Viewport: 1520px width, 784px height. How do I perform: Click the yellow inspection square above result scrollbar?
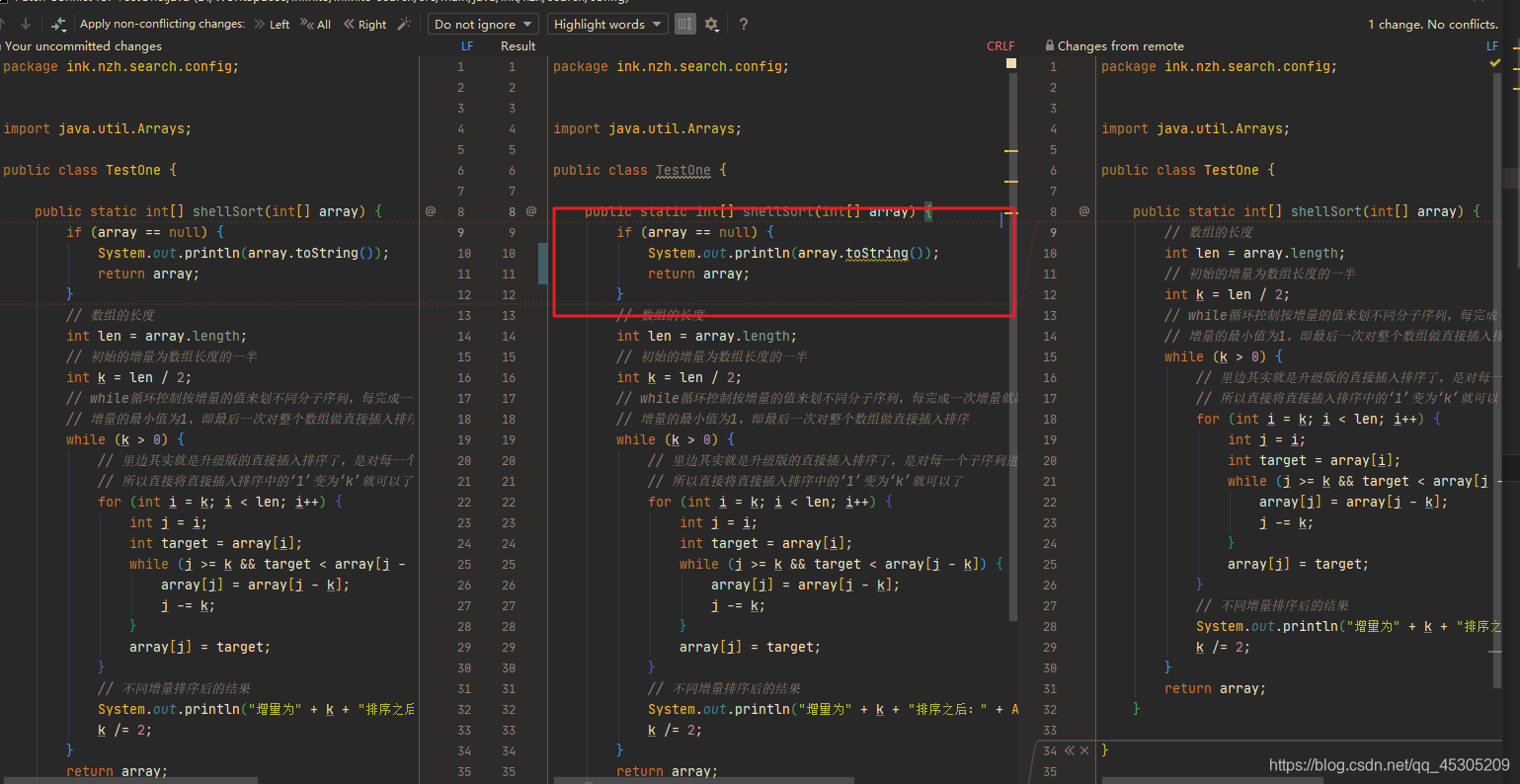tap(1010, 63)
